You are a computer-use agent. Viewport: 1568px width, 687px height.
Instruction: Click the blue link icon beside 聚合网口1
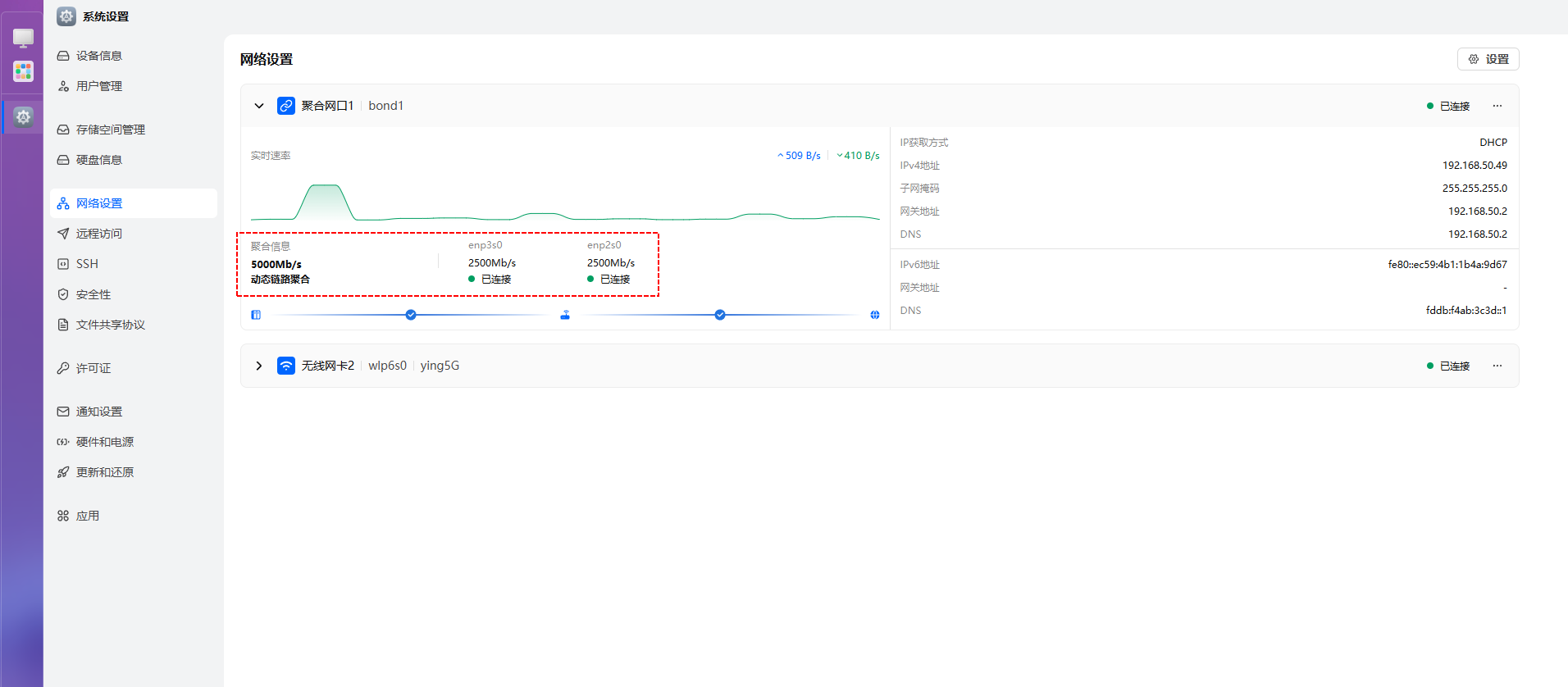(x=286, y=106)
